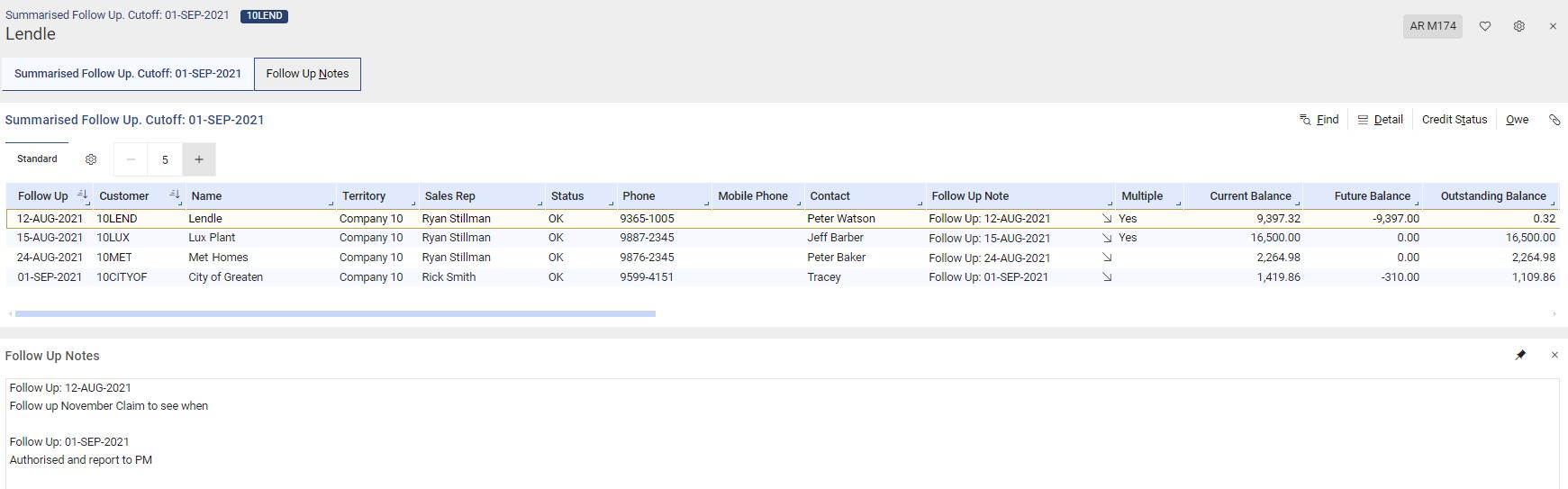Pin the Follow Up Notes panel

coord(1520,355)
